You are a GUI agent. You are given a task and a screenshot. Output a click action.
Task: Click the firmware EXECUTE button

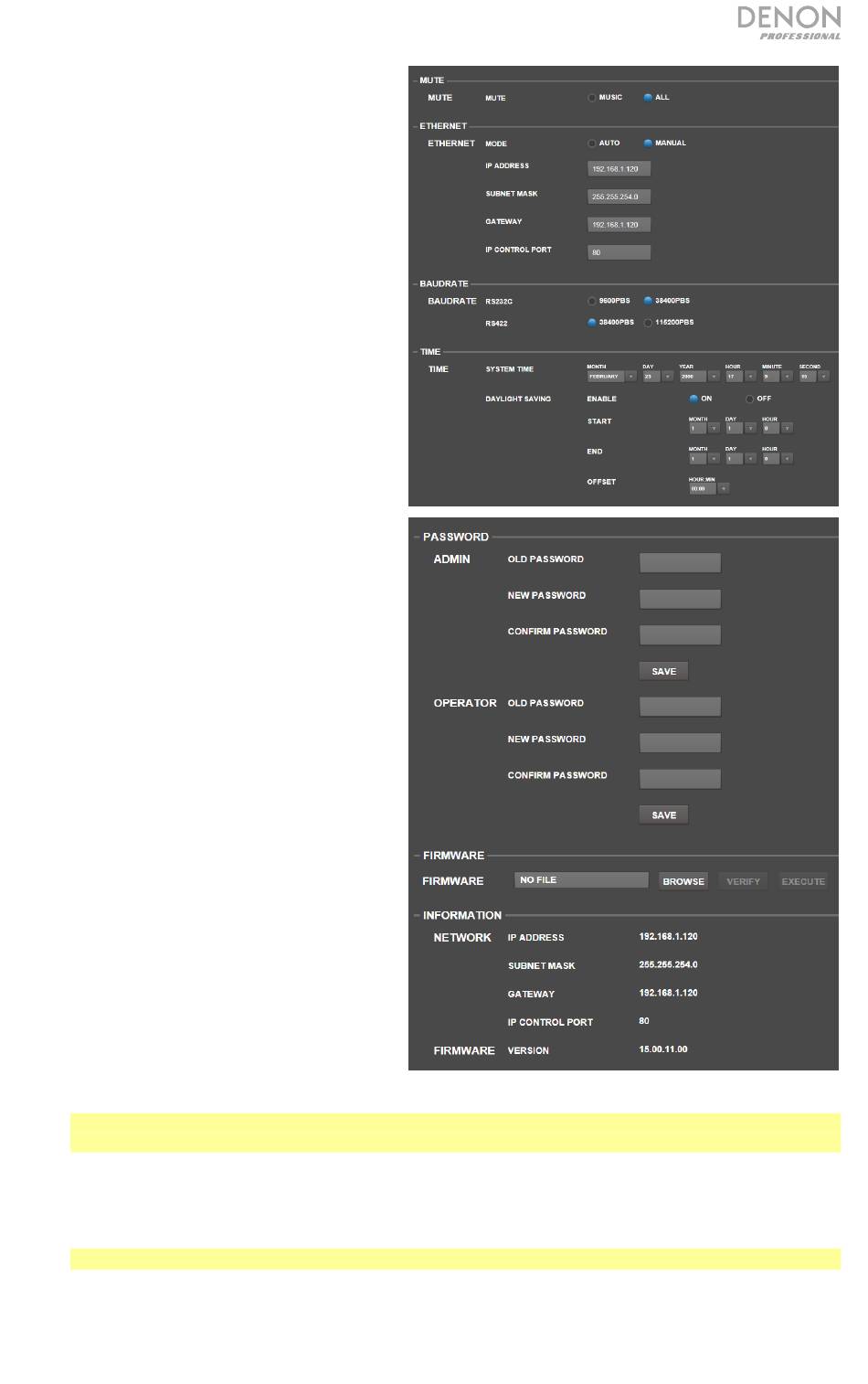803,881
